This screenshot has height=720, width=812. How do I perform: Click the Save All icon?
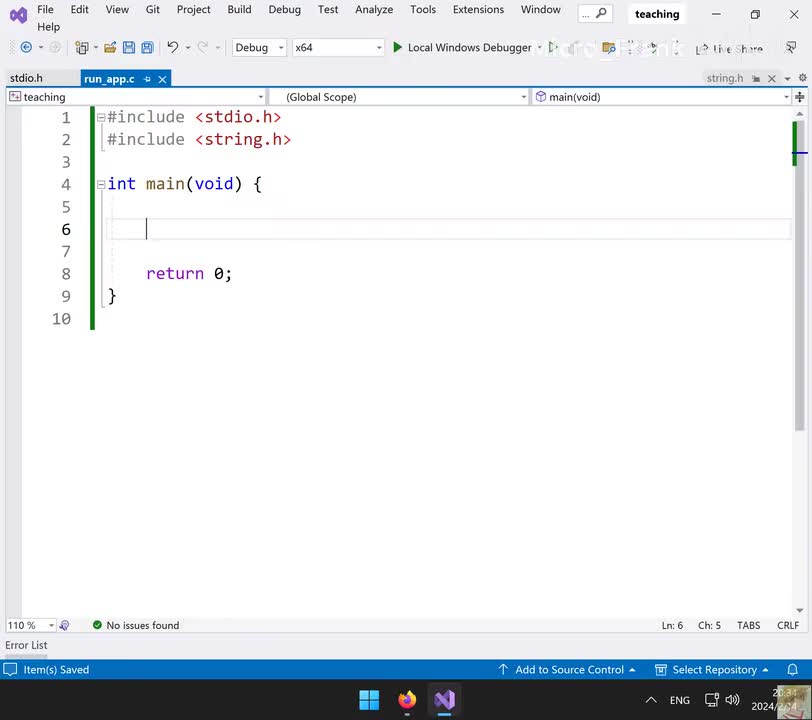click(x=147, y=48)
